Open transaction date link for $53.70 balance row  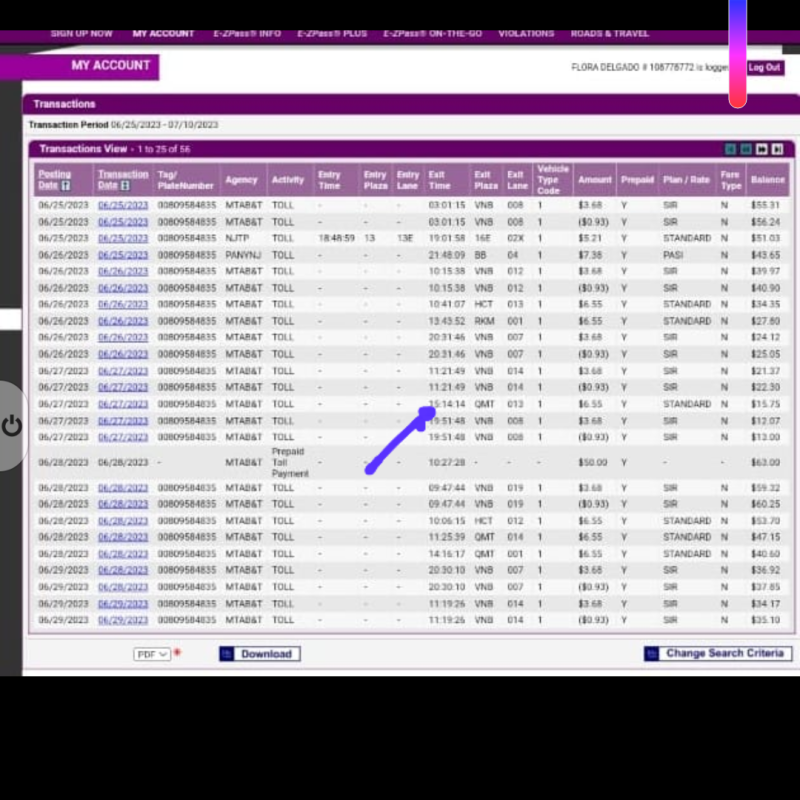click(123, 521)
